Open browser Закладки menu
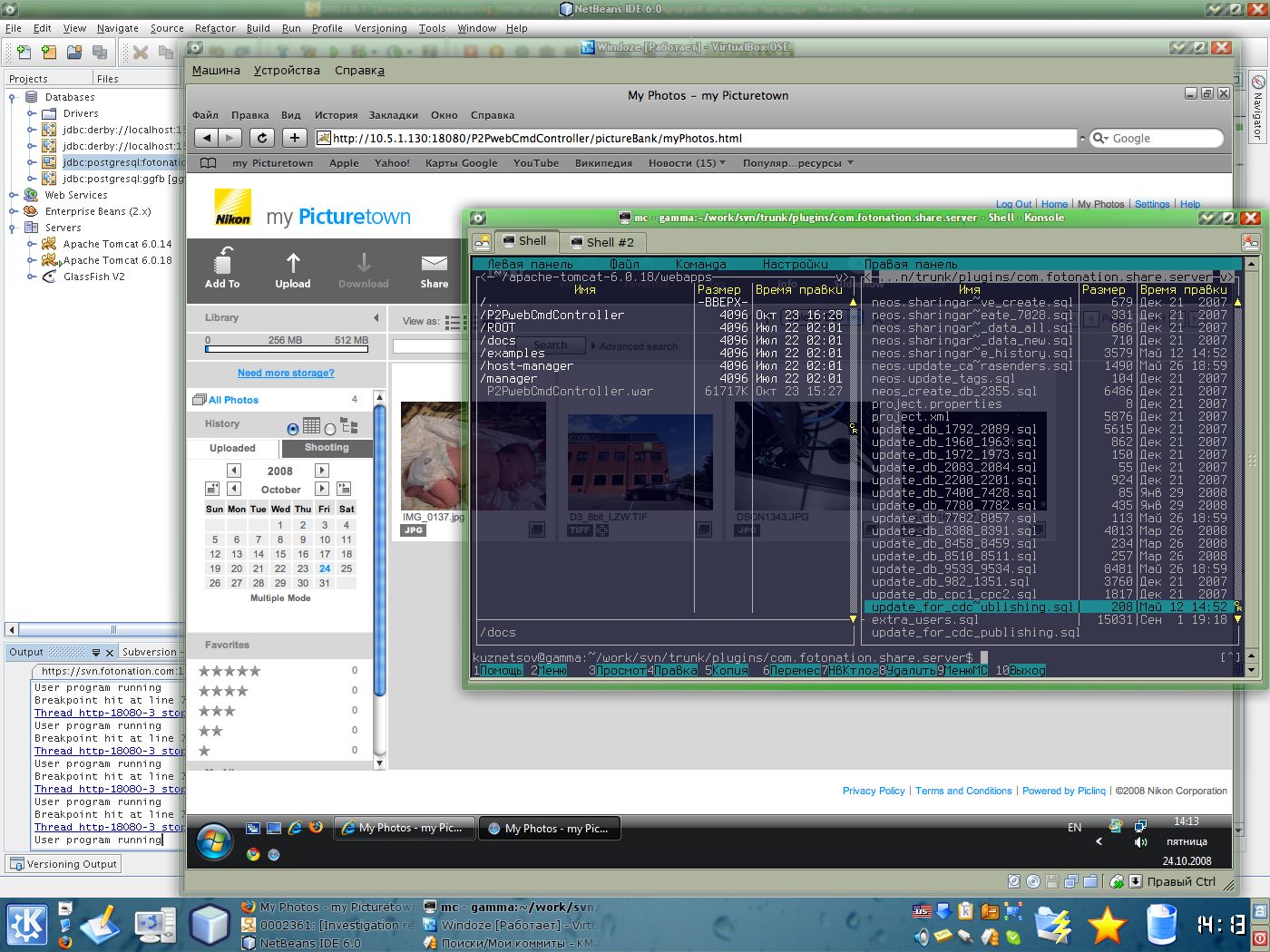1270x952 pixels. click(393, 115)
